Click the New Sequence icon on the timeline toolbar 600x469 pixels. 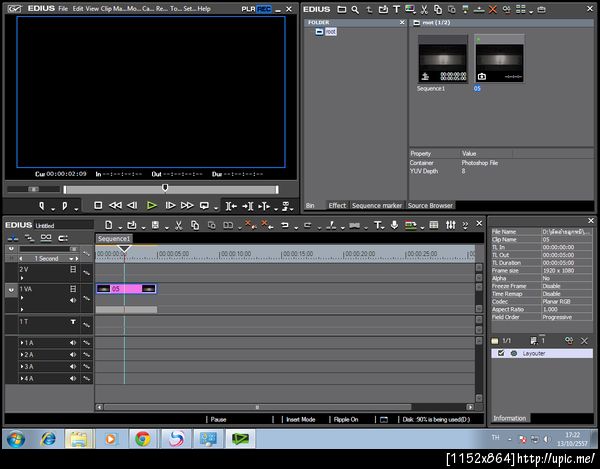pyautogui.click(x=108, y=225)
